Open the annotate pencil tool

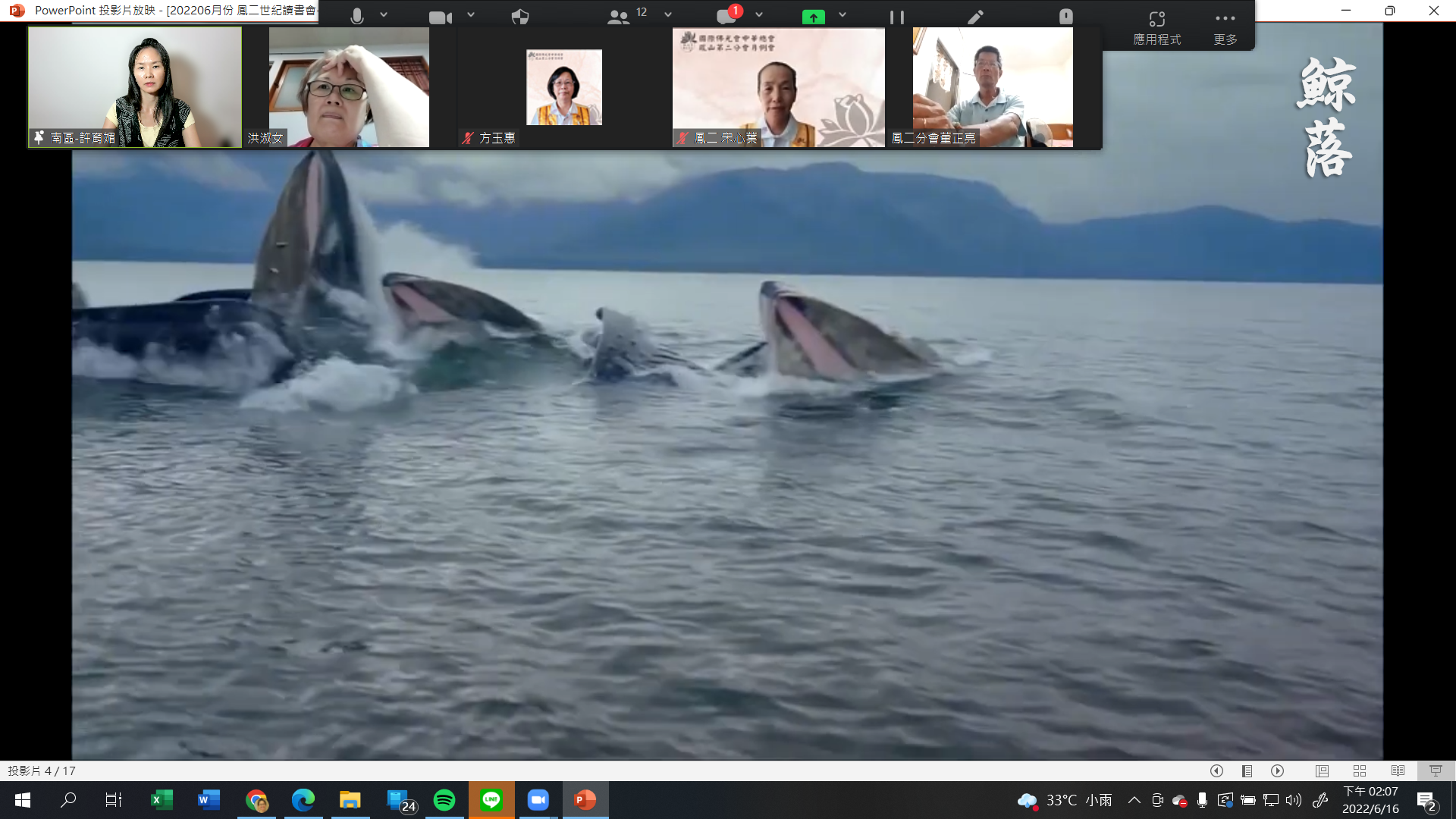975,17
